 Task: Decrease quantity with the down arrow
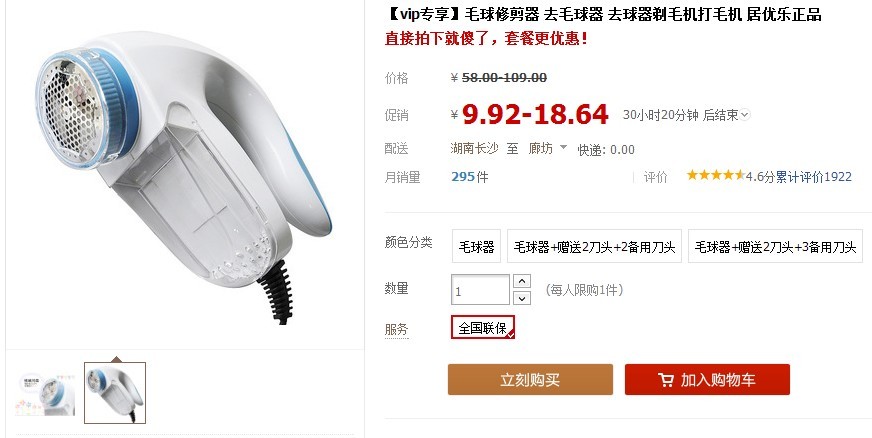click(522, 298)
